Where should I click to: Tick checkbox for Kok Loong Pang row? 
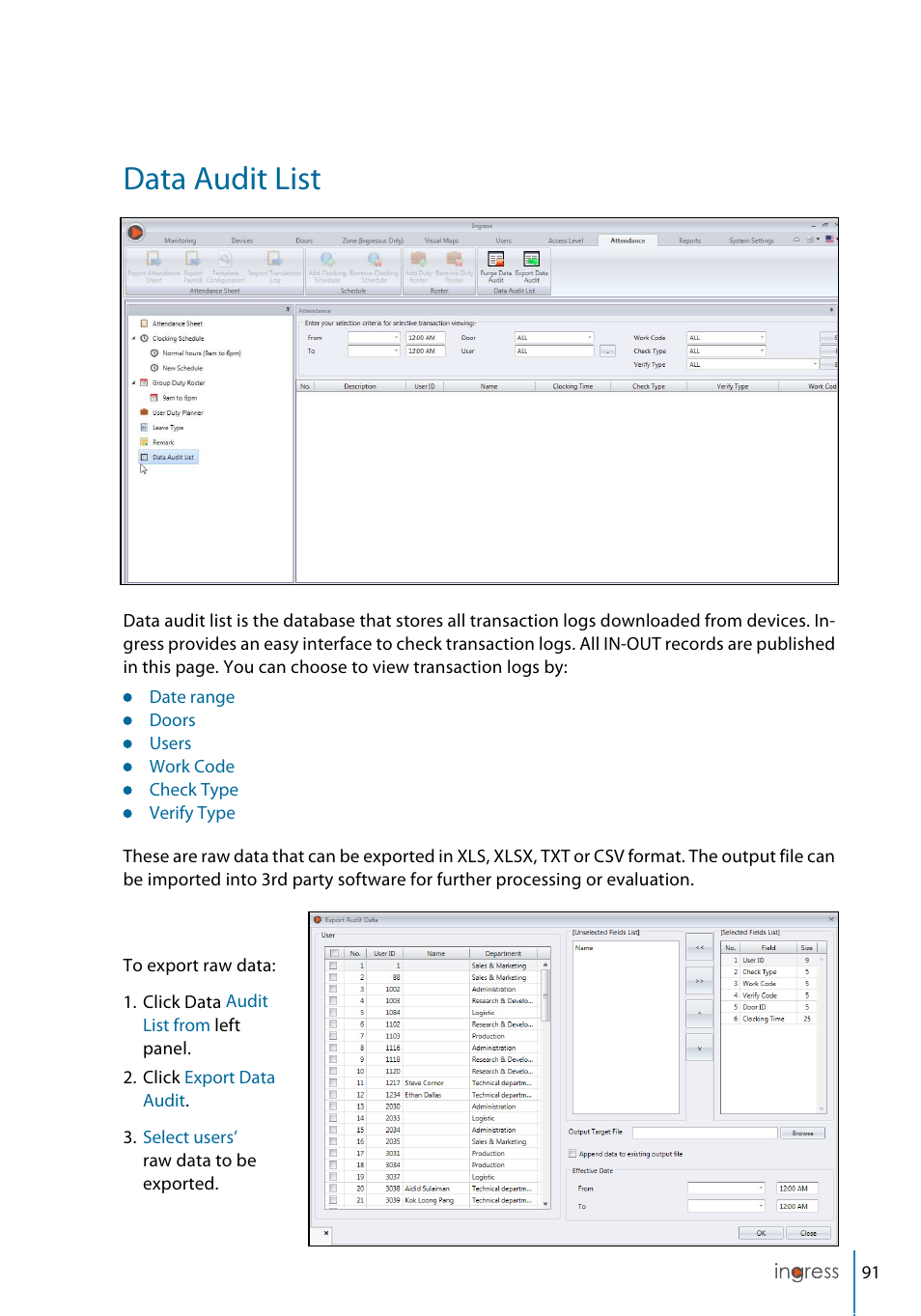click(333, 1200)
